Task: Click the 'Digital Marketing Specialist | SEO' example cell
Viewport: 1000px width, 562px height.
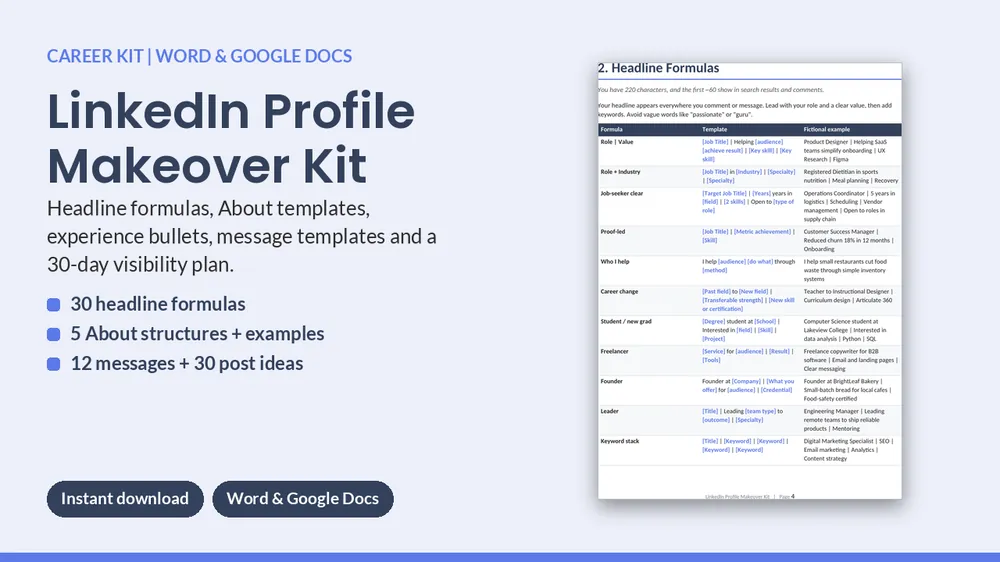Action: coord(849,451)
